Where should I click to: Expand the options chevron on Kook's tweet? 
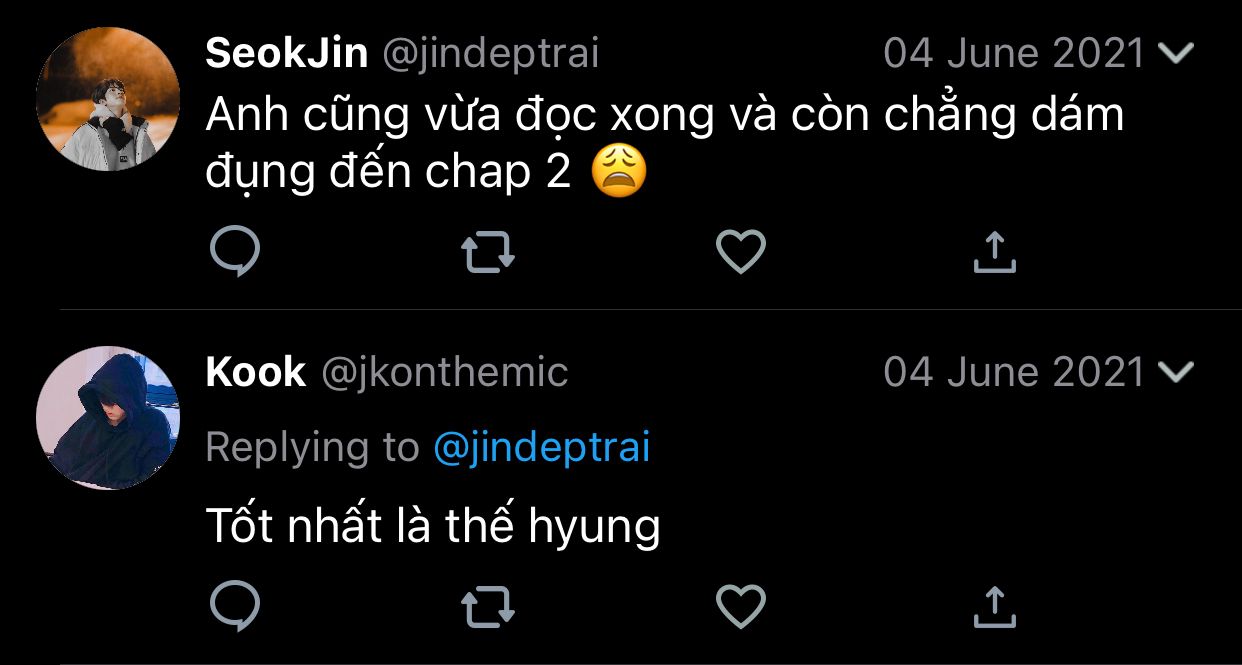pyautogui.click(x=1175, y=373)
